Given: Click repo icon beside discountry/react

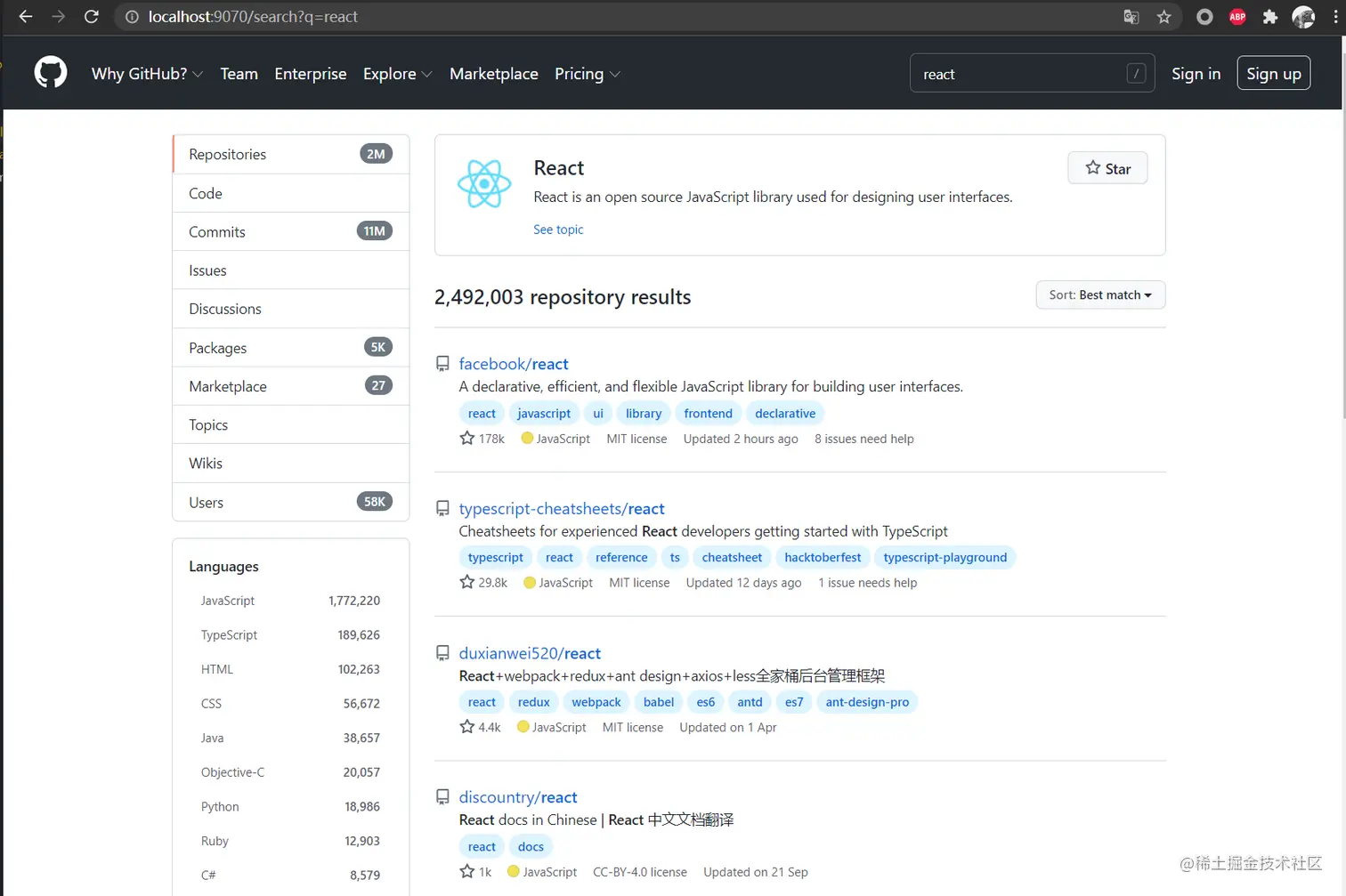Looking at the screenshot, I should (442, 797).
